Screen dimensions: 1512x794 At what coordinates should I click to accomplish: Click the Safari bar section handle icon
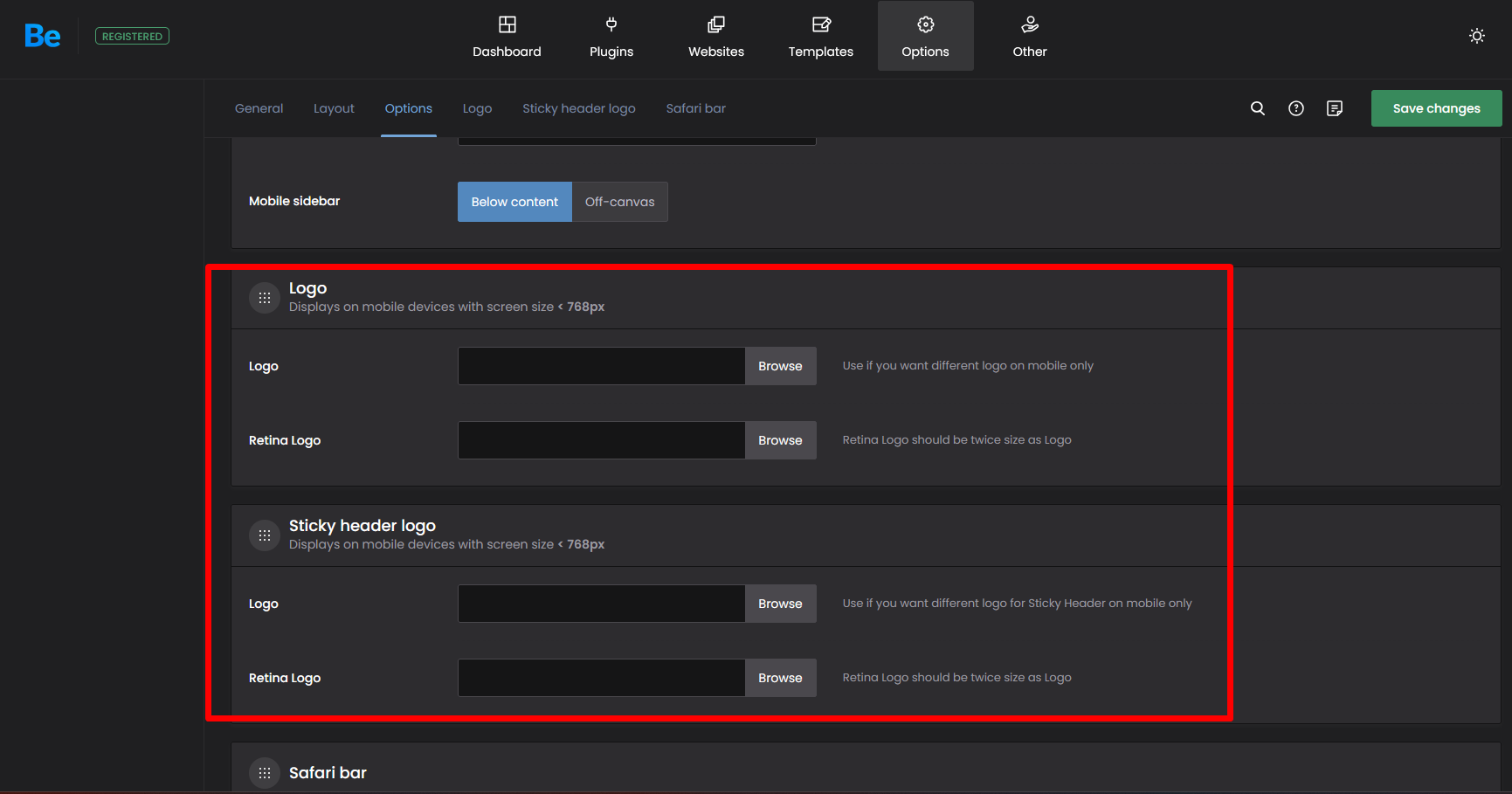click(x=265, y=773)
